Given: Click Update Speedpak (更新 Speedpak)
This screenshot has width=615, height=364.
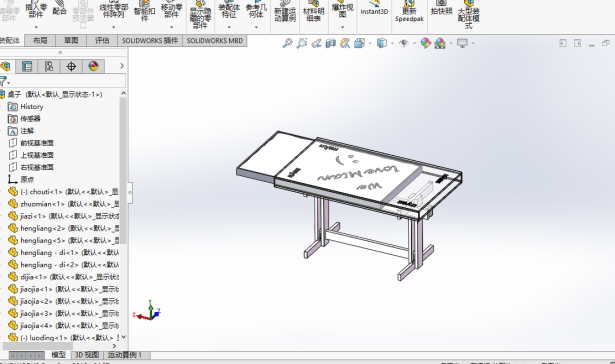Looking at the screenshot, I should (409, 12).
